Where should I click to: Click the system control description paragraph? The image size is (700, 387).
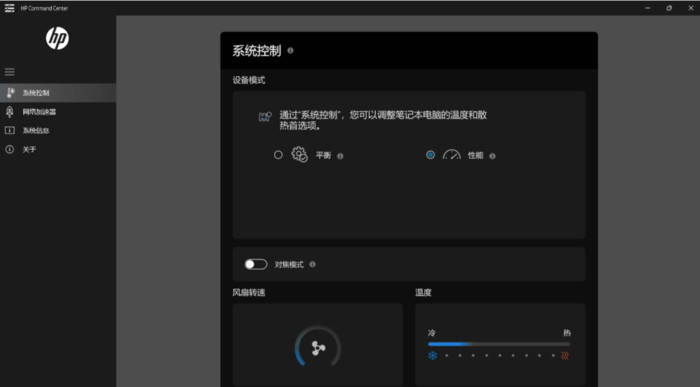click(x=383, y=120)
